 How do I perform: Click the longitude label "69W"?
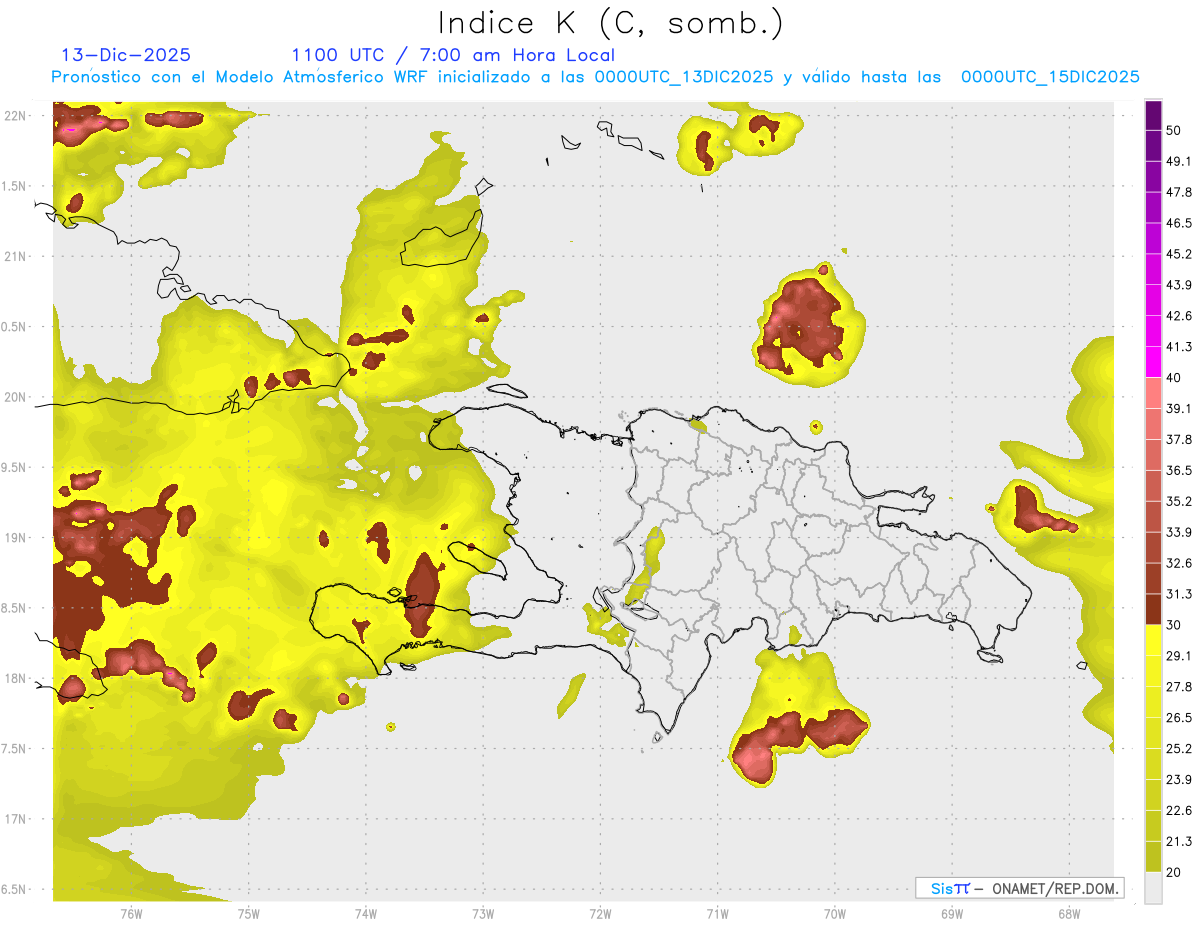click(952, 913)
